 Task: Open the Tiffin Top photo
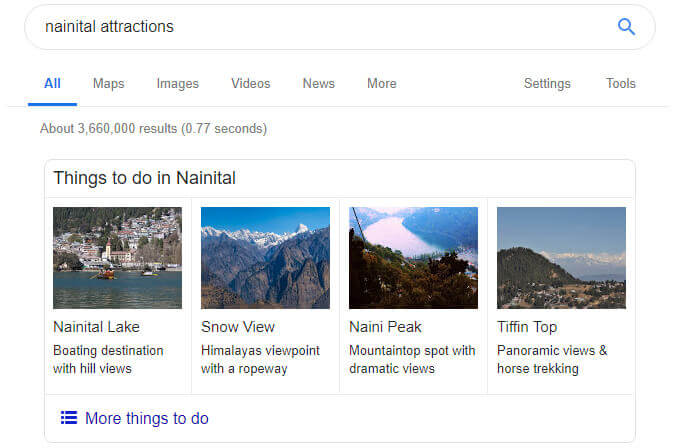point(561,258)
